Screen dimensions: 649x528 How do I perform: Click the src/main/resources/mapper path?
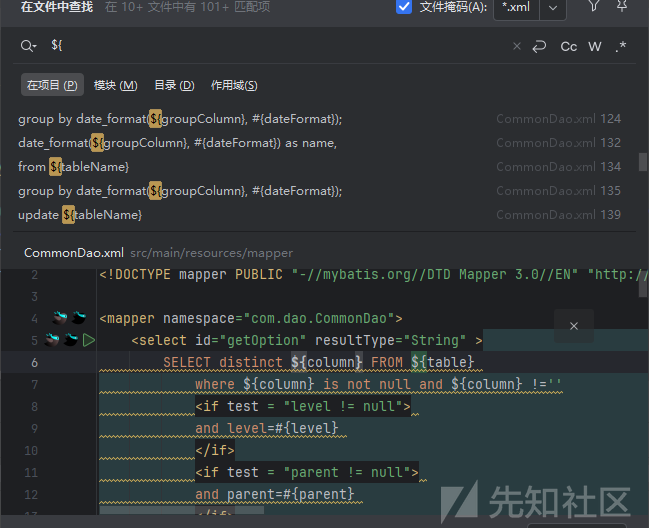tap(212, 253)
